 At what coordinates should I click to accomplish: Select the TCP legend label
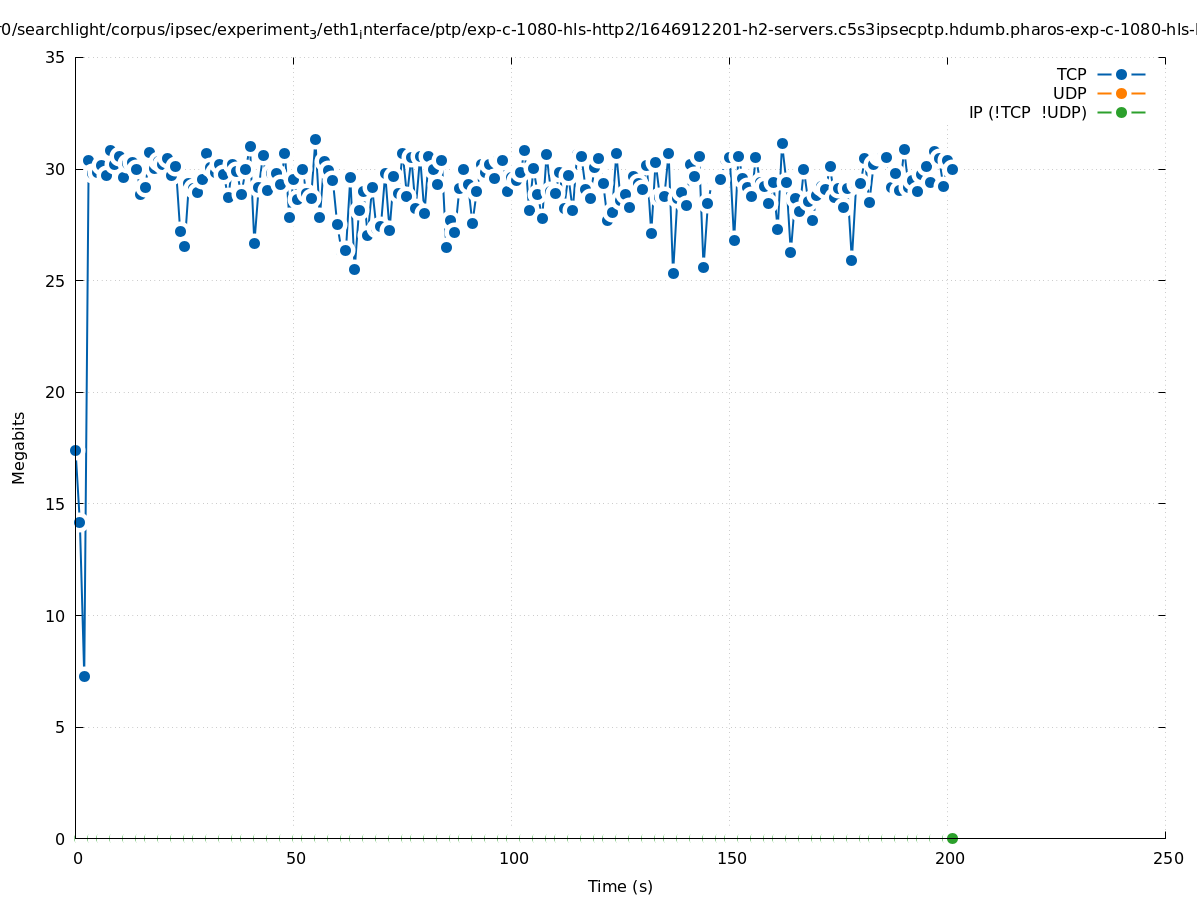coord(1071,75)
